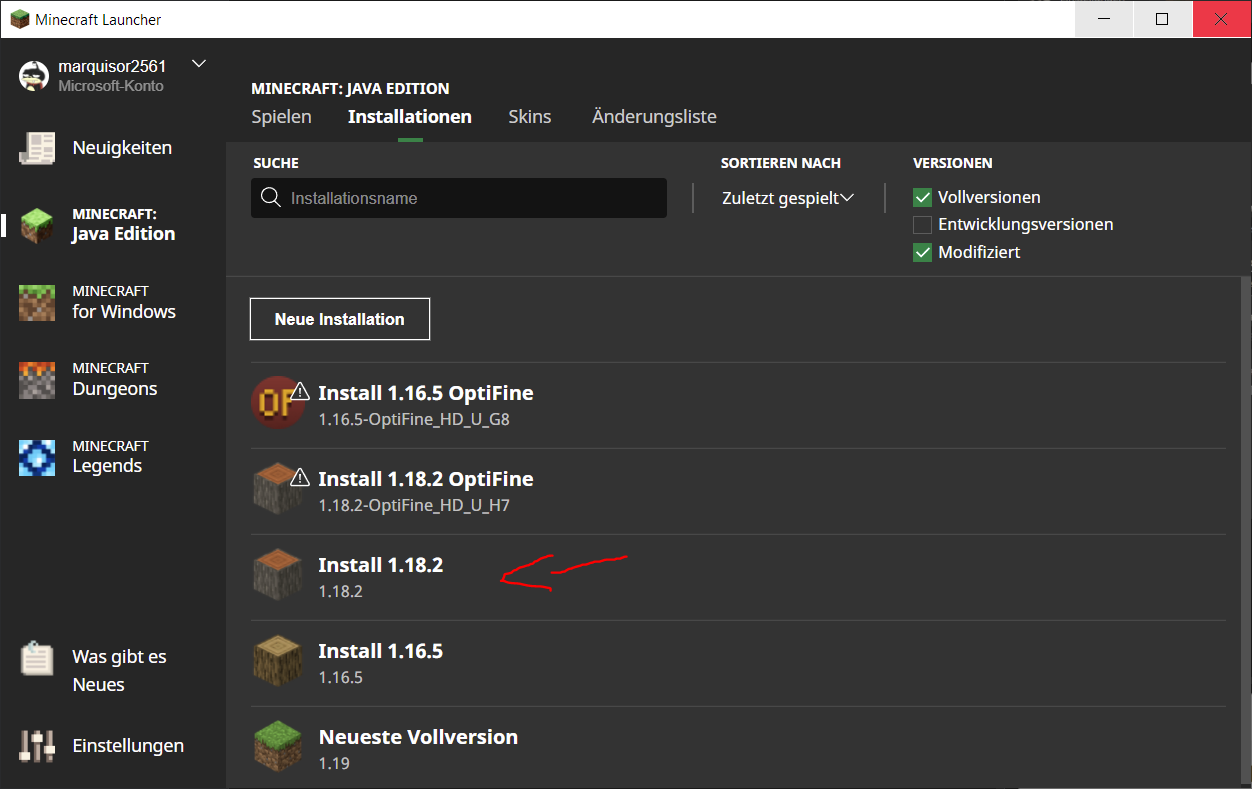Screen dimensions: 1252x789
Task: Select the Install 1.16.5 entry title
Action: 381,651
